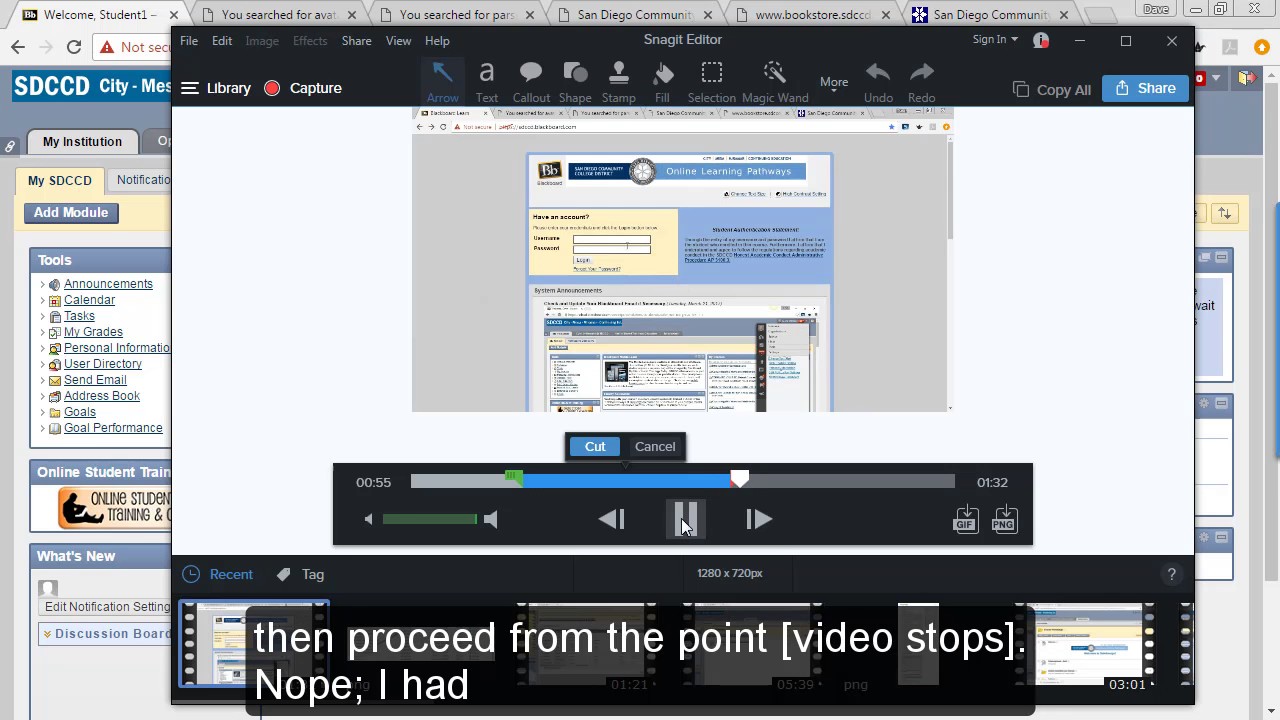Open User Directory link

point(103,364)
